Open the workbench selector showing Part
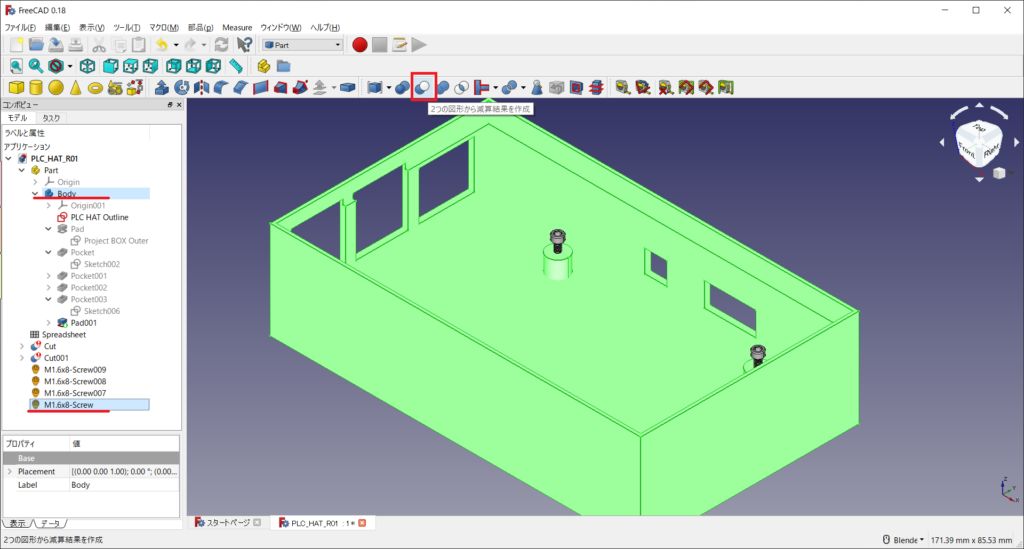 pyautogui.click(x=302, y=45)
